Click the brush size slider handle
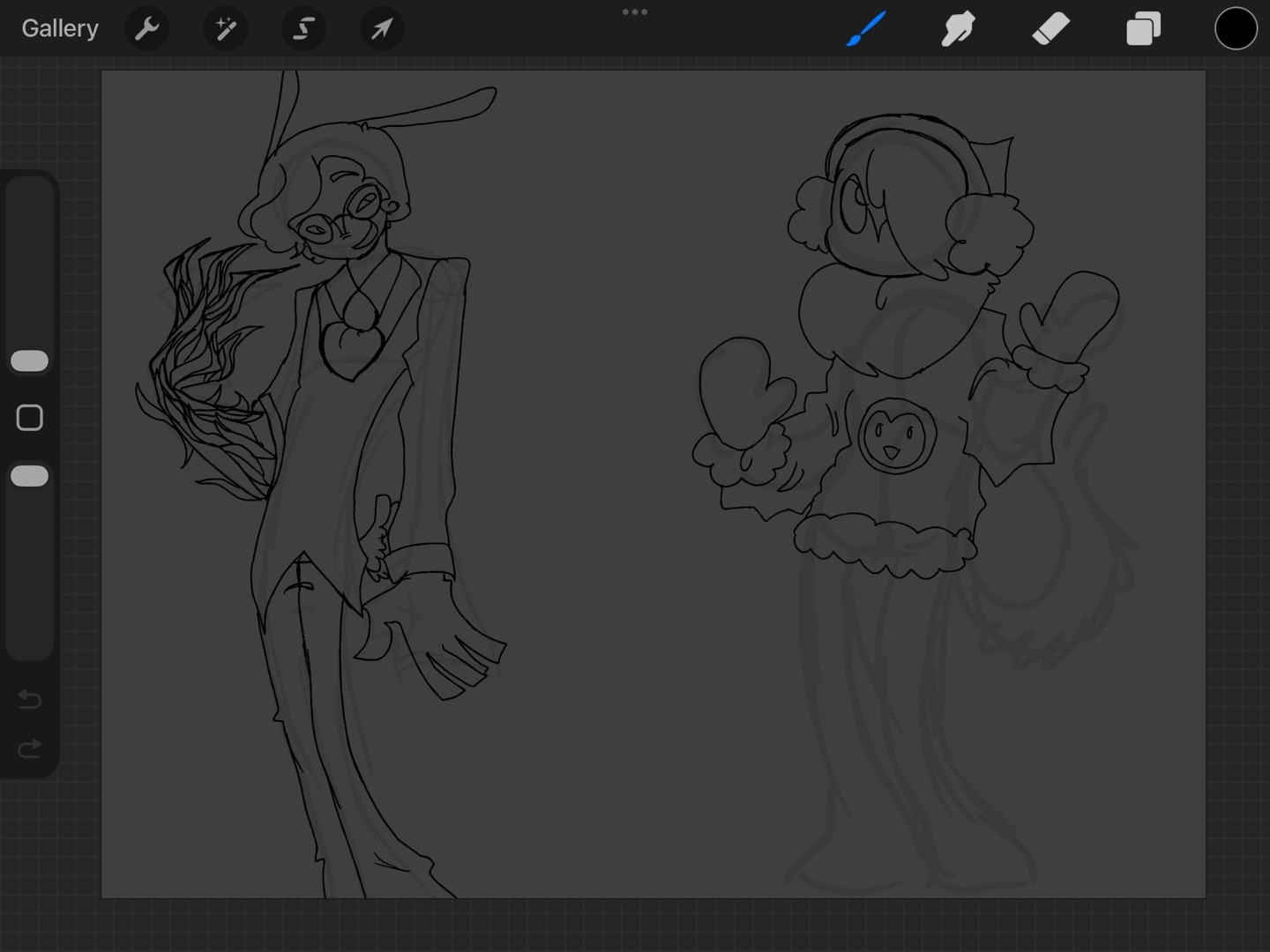The width and height of the screenshot is (1270, 952). click(29, 361)
